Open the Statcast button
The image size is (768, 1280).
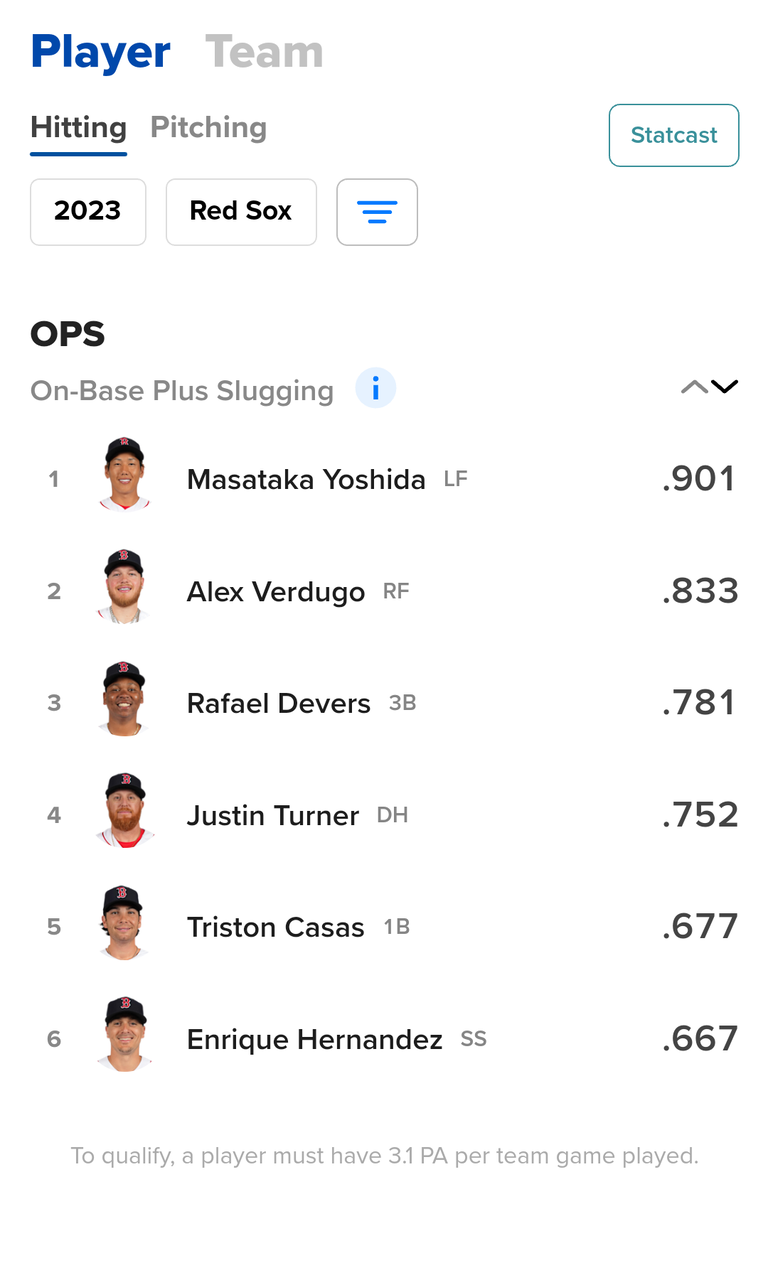674,135
